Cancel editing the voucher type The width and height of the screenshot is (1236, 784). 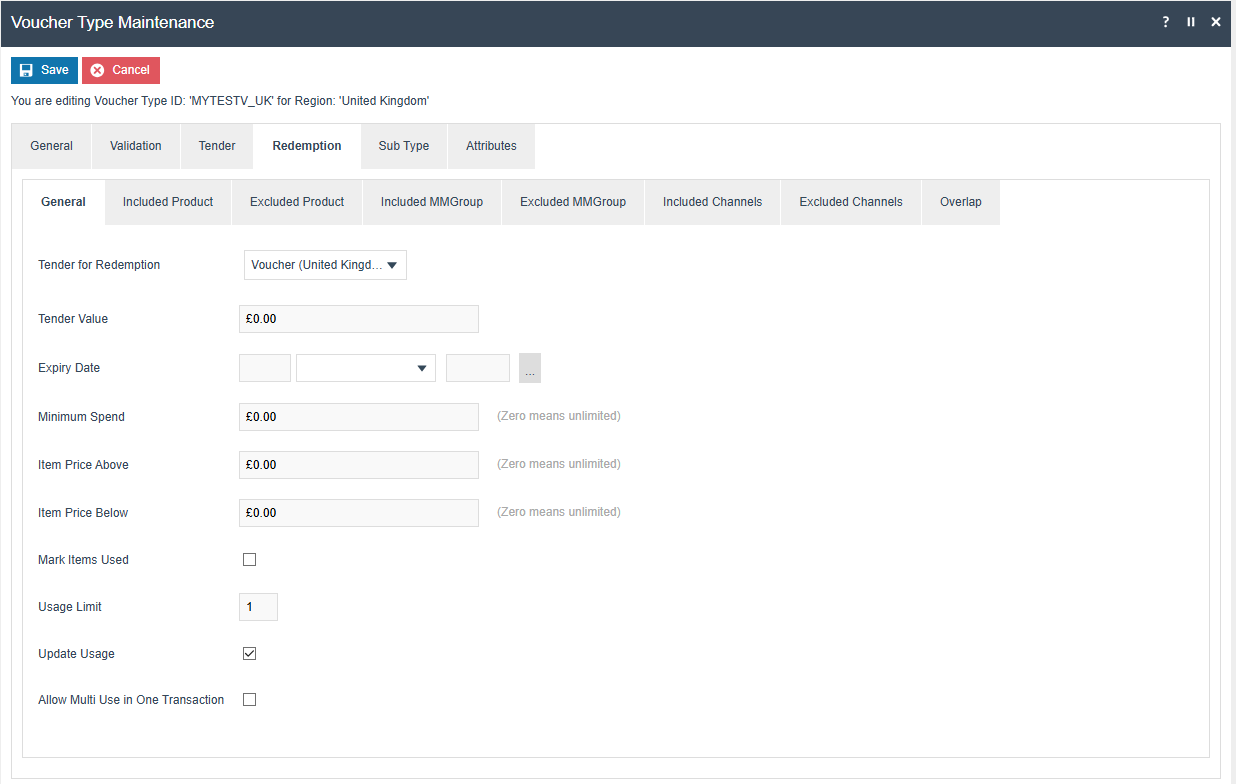pos(121,70)
